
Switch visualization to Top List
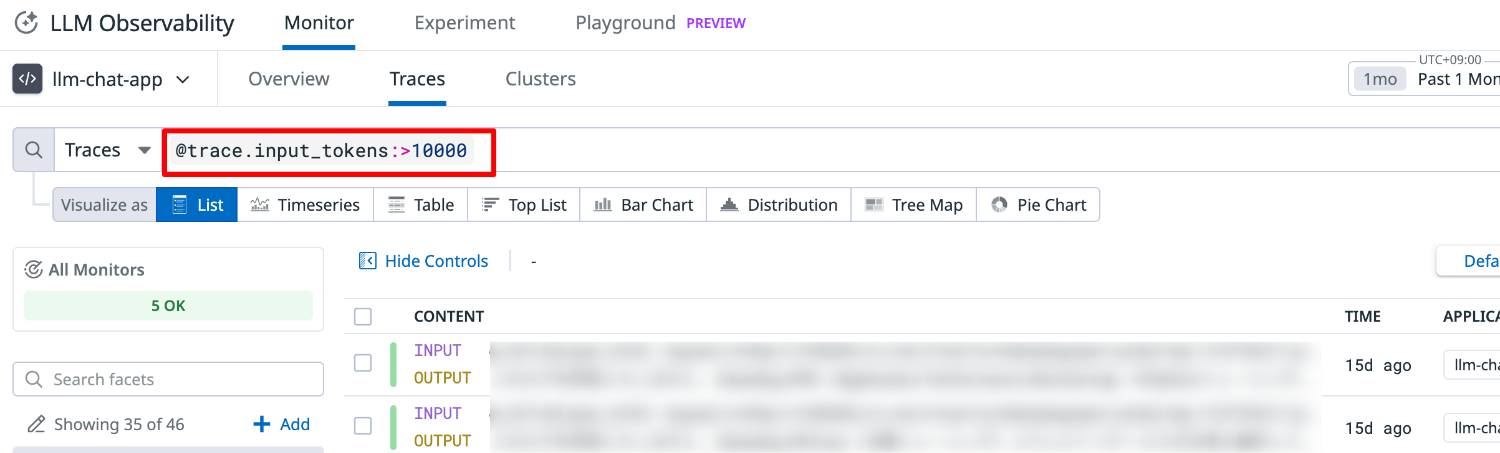[x=523, y=205]
